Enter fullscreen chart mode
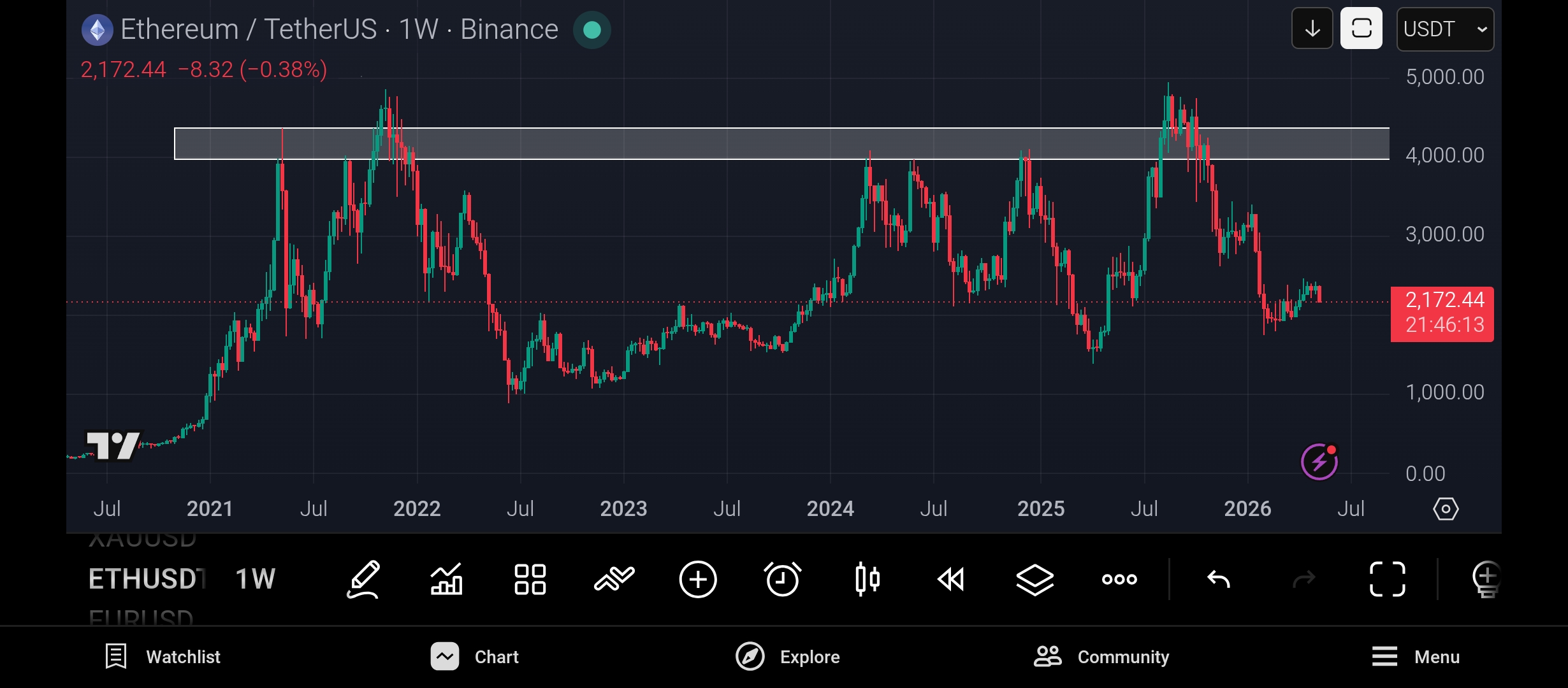The width and height of the screenshot is (1568, 688). click(x=1388, y=579)
